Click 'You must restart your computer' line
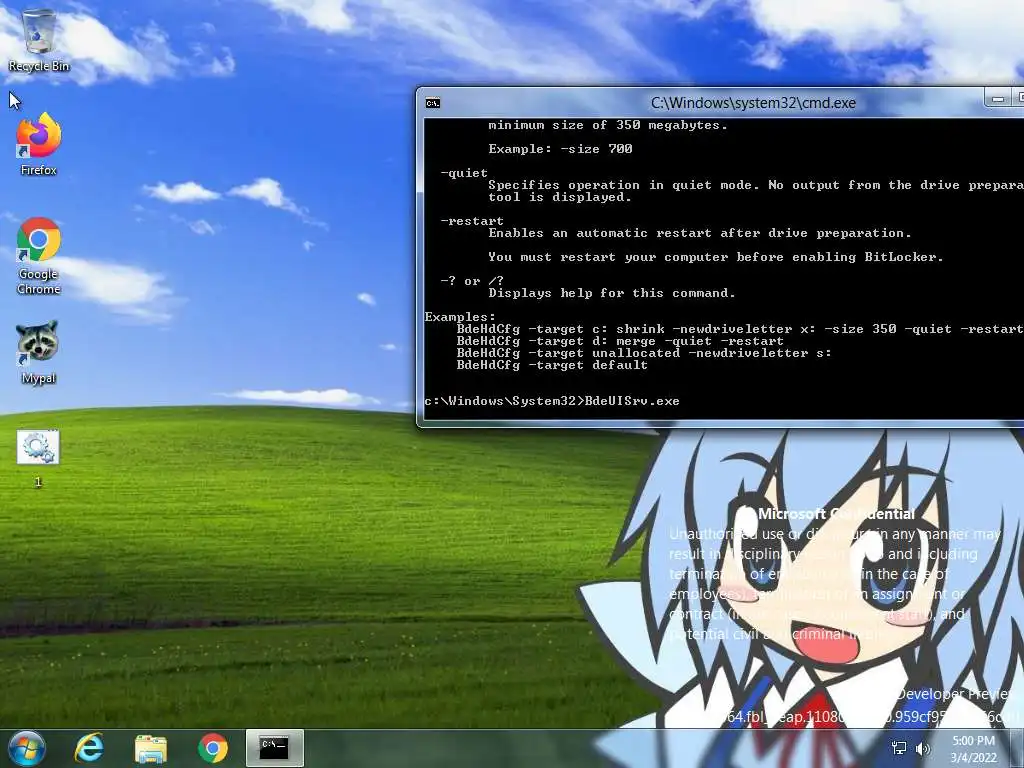 pos(716,257)
